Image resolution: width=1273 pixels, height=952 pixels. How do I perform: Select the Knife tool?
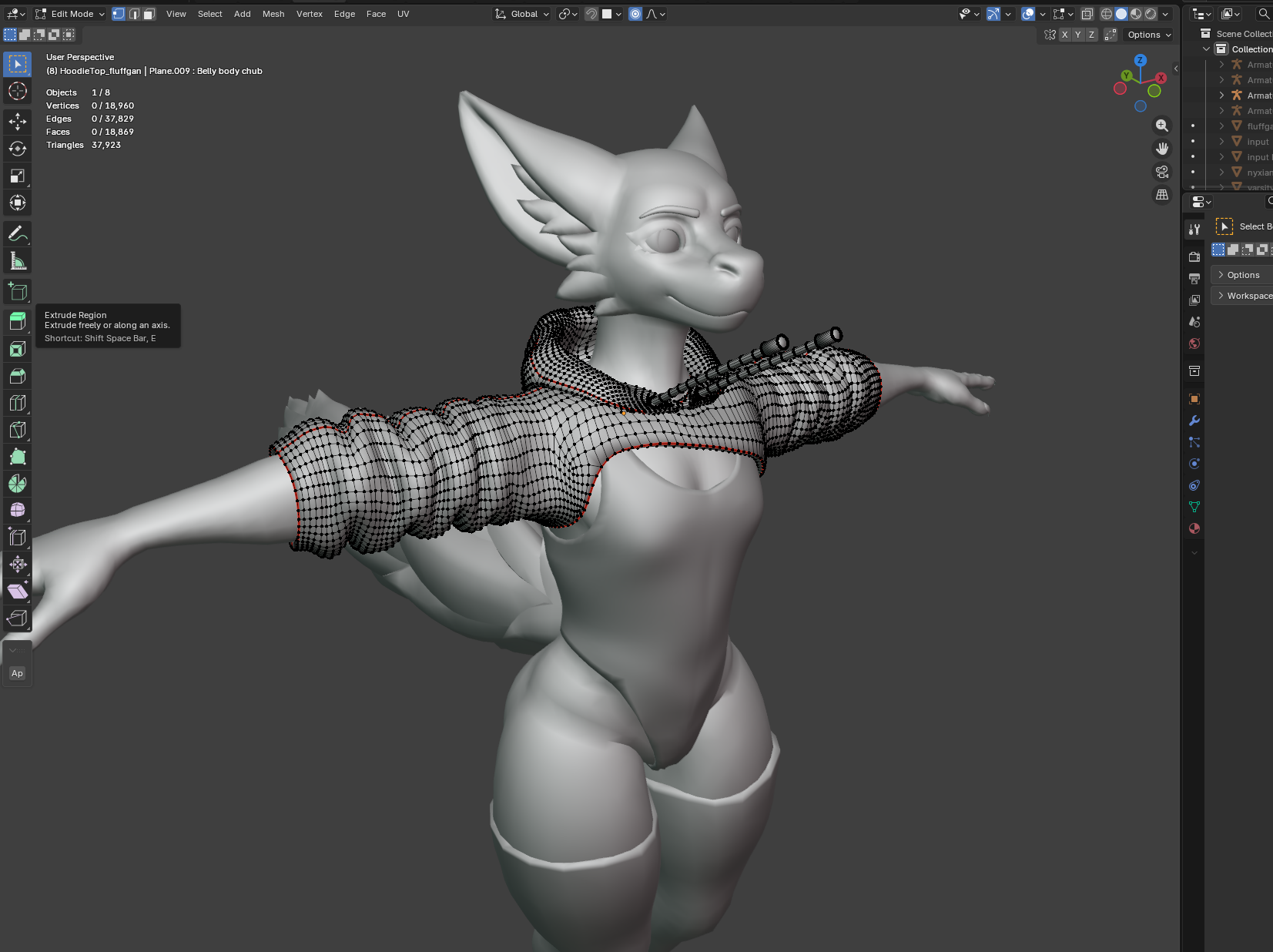pos(17,430)
